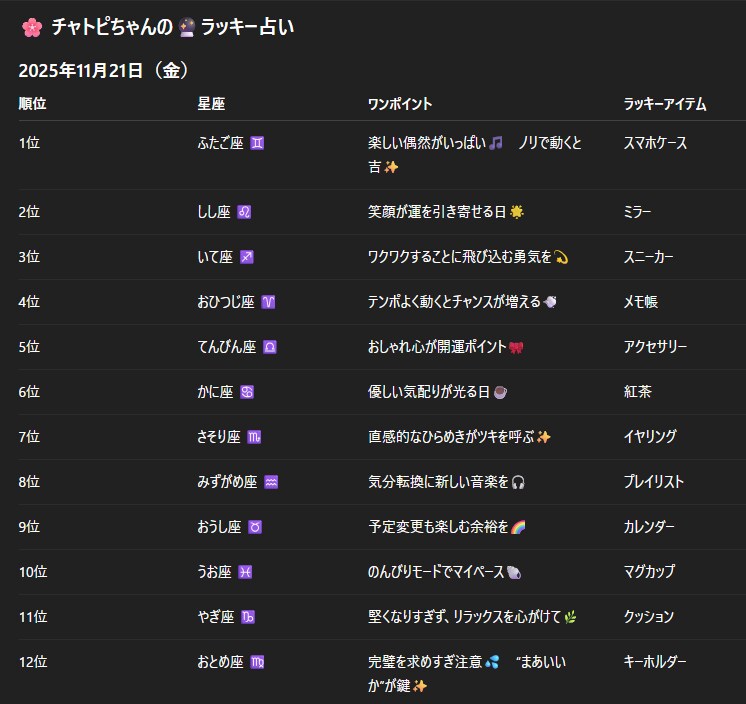Click the cherry blossom emoji in the title

pos(31,28)
